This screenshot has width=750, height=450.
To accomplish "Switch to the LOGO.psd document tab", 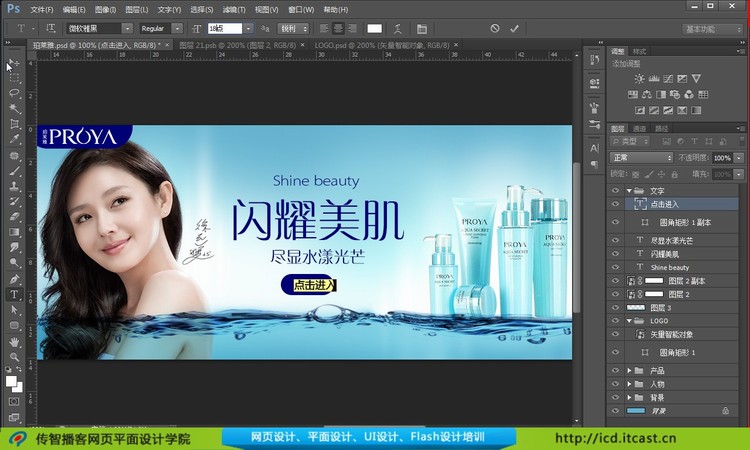I will [382, 45].
